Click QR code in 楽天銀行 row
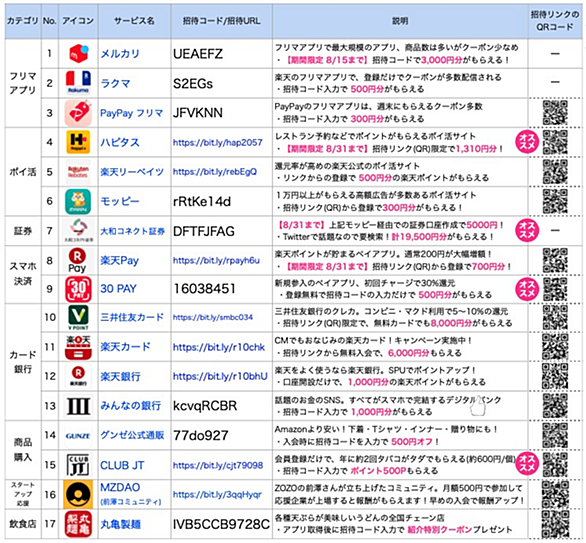This screenshot has height=543, width=586. tap(555, 376)
